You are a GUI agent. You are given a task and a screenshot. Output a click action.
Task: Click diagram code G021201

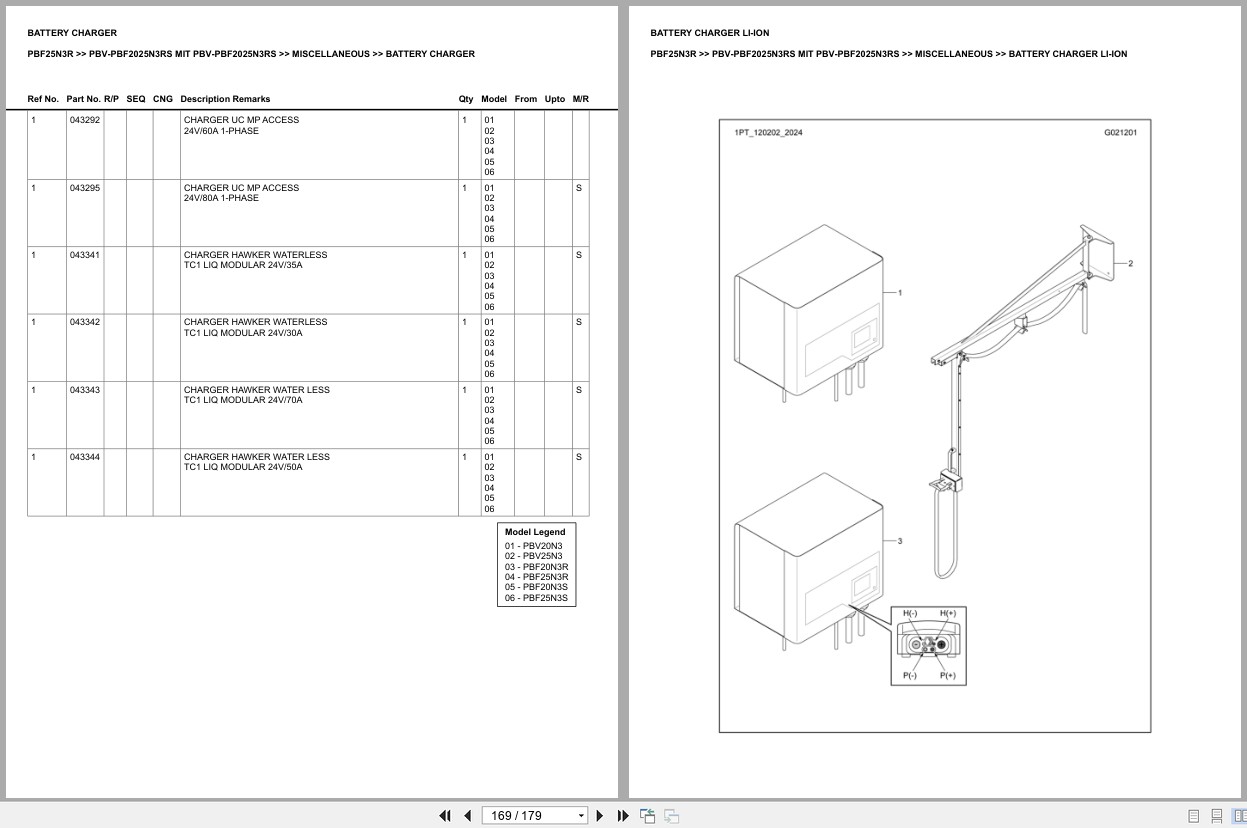click(x=1120, y=133)
